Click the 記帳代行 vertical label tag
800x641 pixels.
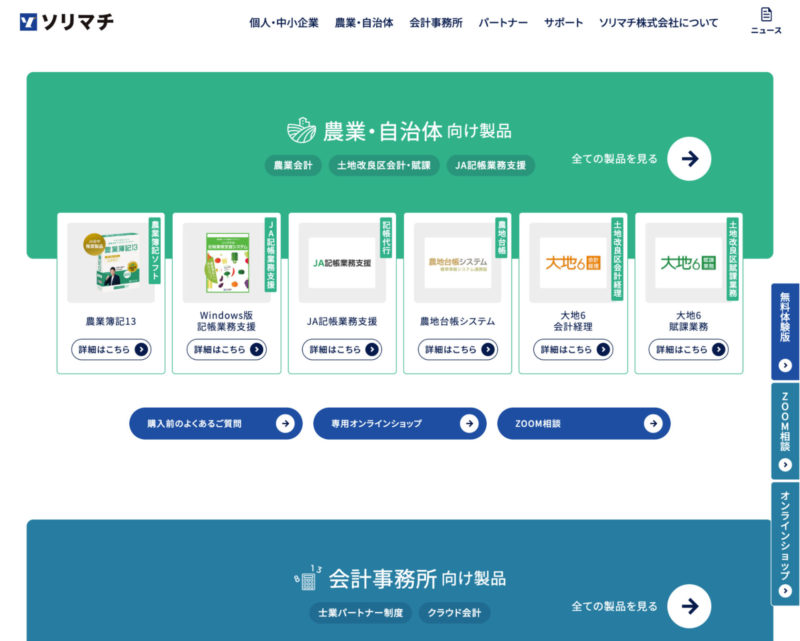click(386, 238)
